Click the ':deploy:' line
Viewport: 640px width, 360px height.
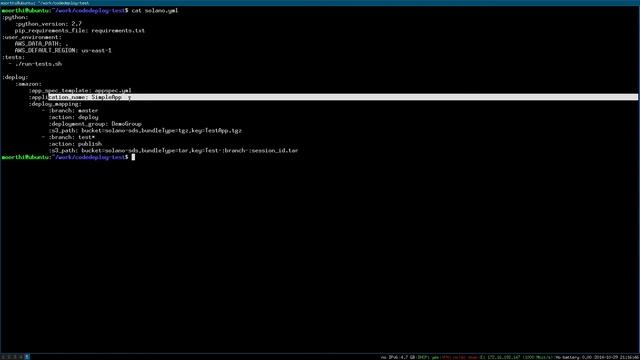coord(15,77)
